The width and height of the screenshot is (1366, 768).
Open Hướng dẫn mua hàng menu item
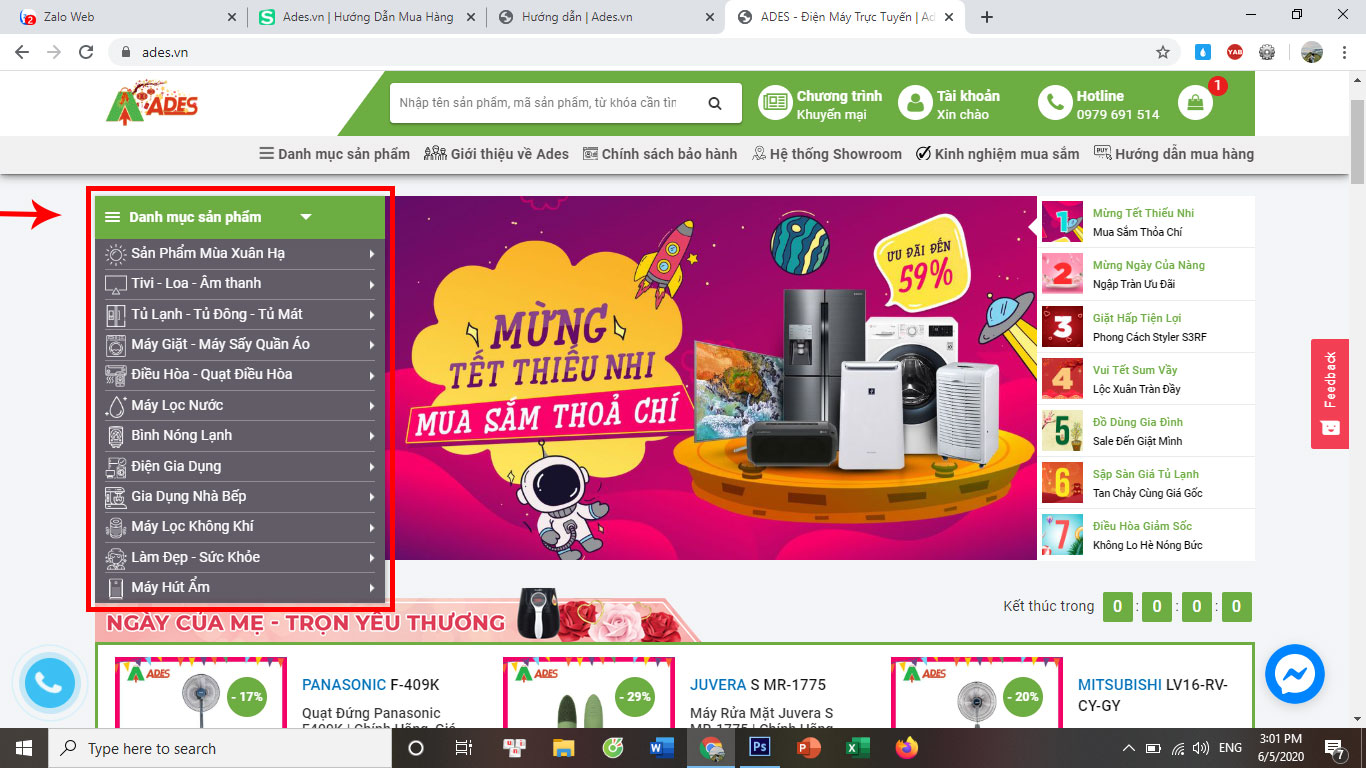pyautogui.click(x=1174, y=154)
